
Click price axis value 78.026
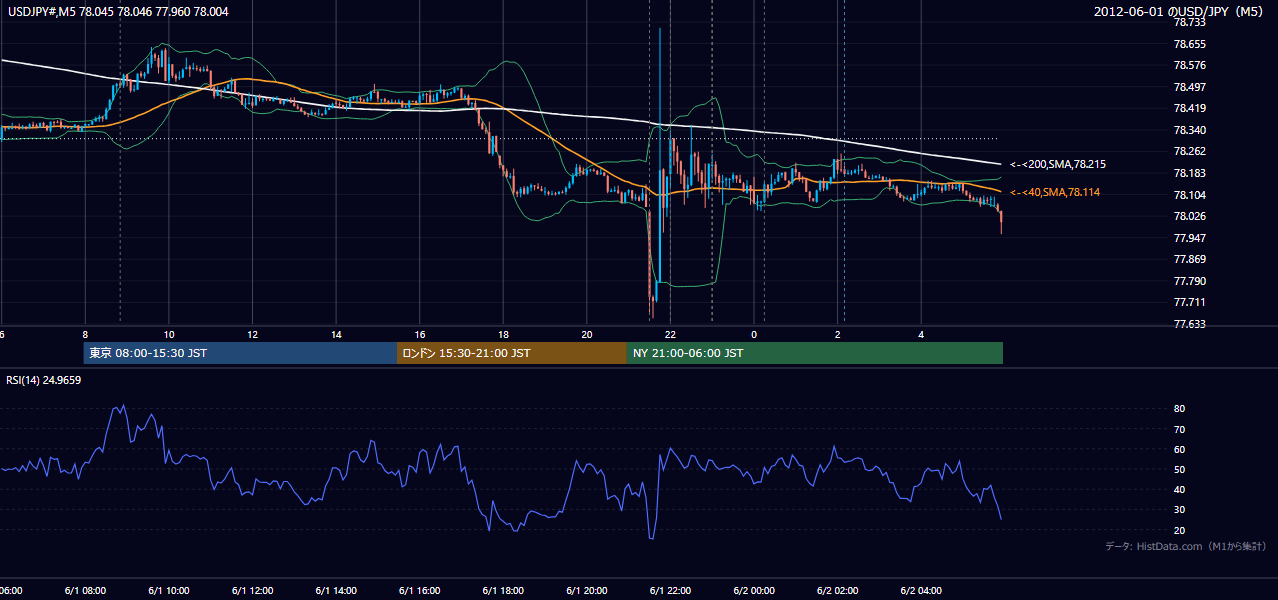click(x=1190, y=216)
